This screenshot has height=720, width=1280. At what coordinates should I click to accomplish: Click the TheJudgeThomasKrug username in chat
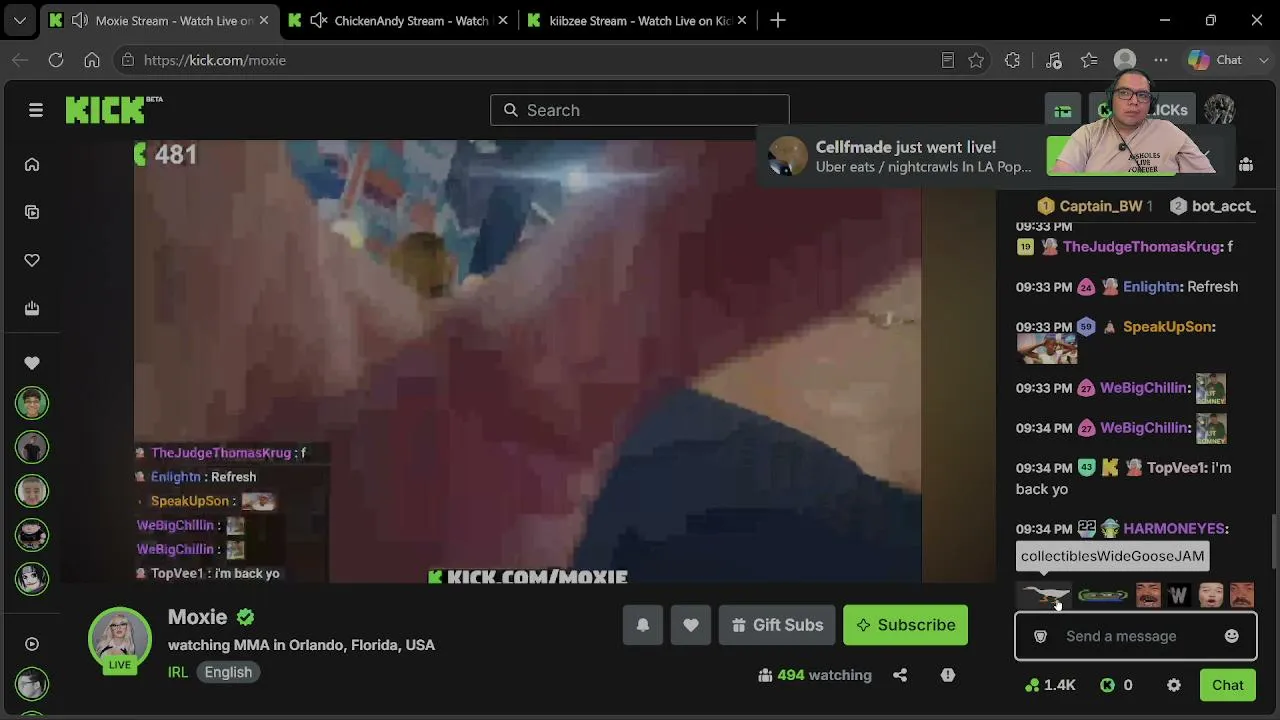[x=1142, y=246]
